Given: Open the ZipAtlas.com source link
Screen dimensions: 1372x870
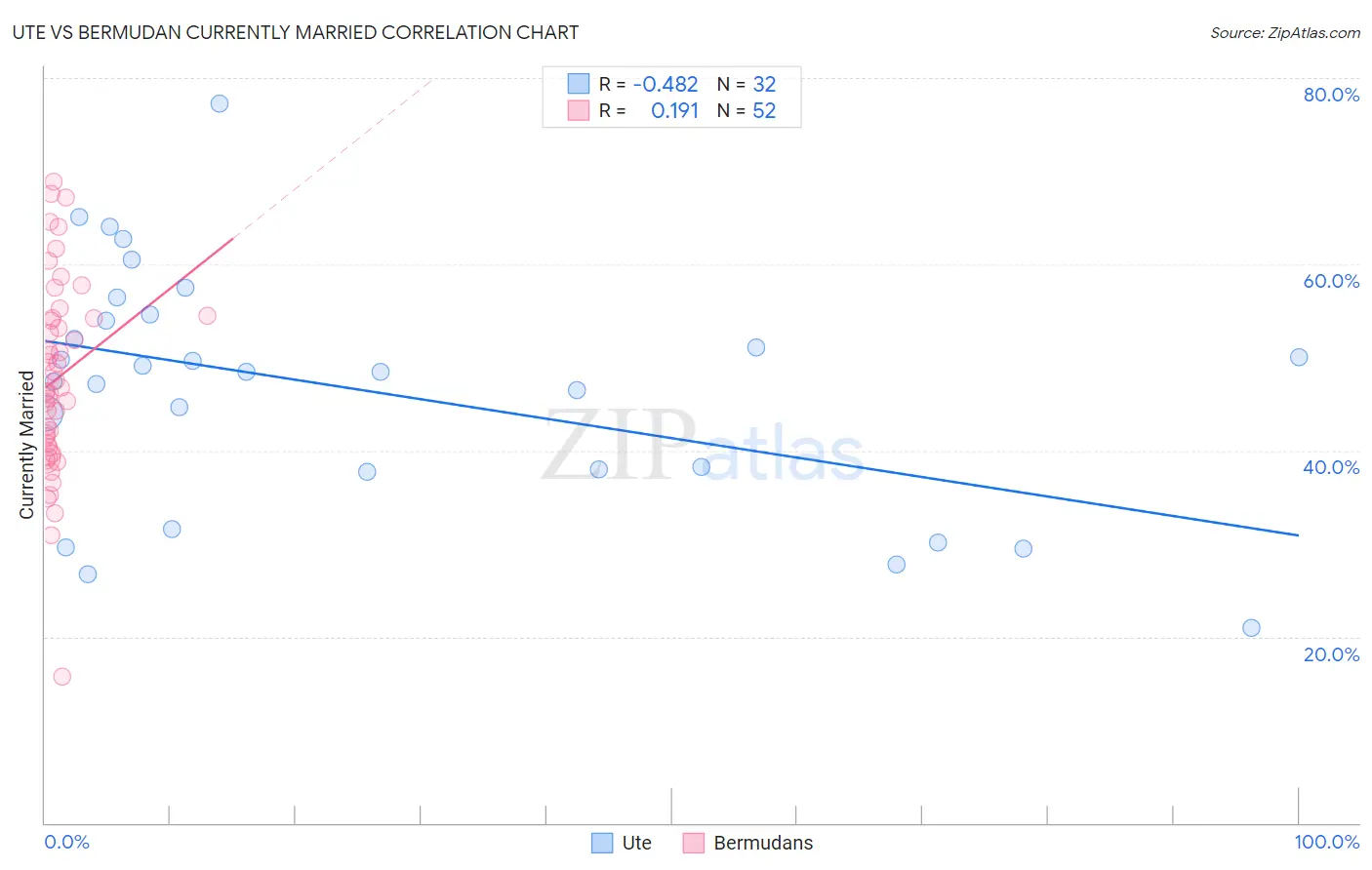Looking at the screenshot, I should click(1285, 33).
